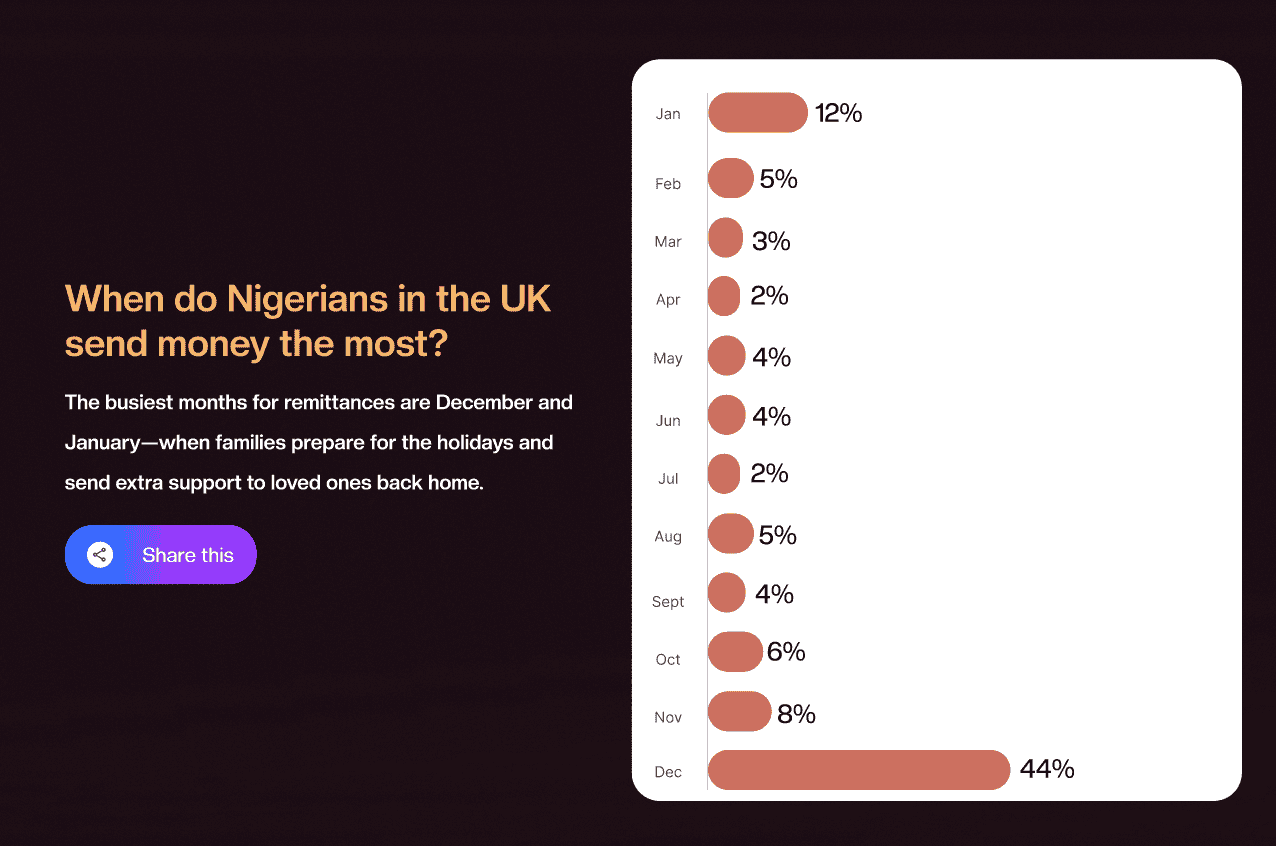This screenshot has height=846, width=1276.
Task: Click the August 5% bar
Action: (730, 534)
